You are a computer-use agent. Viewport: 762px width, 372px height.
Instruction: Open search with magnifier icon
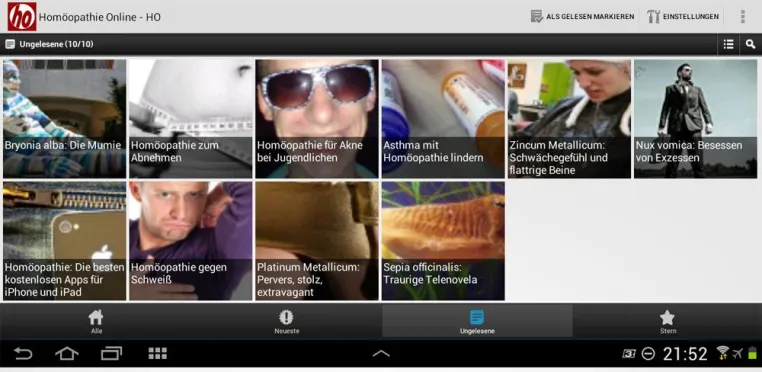pyautogui.click(x=750, y=44)
